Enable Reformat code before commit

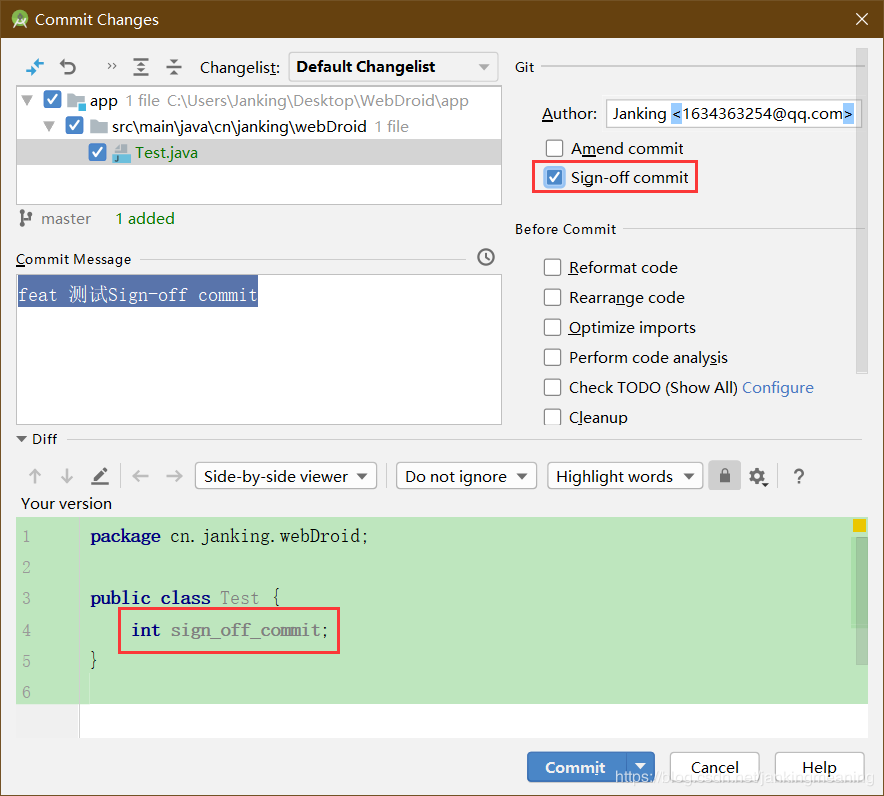click(x=552, y=268)
